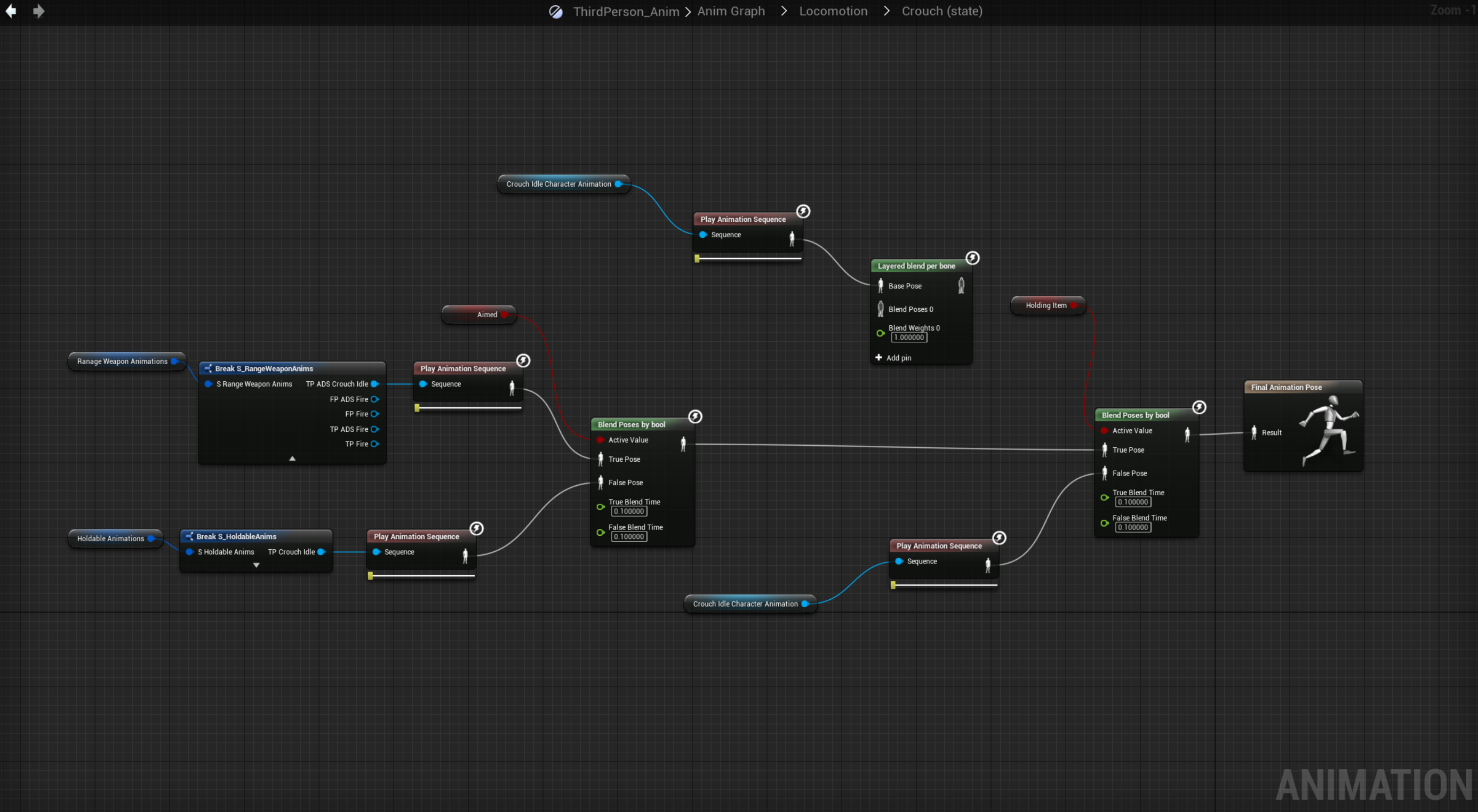Click the Final Animation Pose Result pin
1478x812 pixels.
(1253, 432)
